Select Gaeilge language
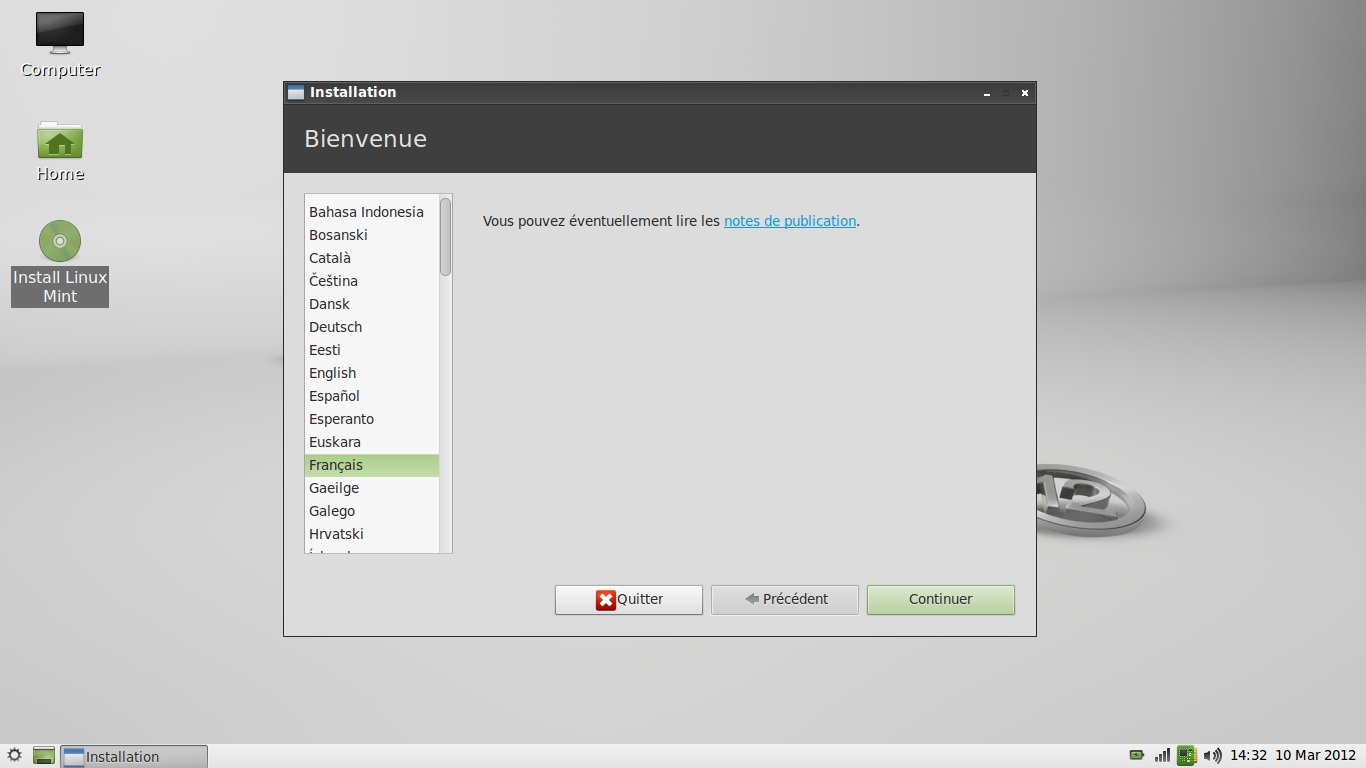This screenshot has height=768, width=1366. point(371,488)
